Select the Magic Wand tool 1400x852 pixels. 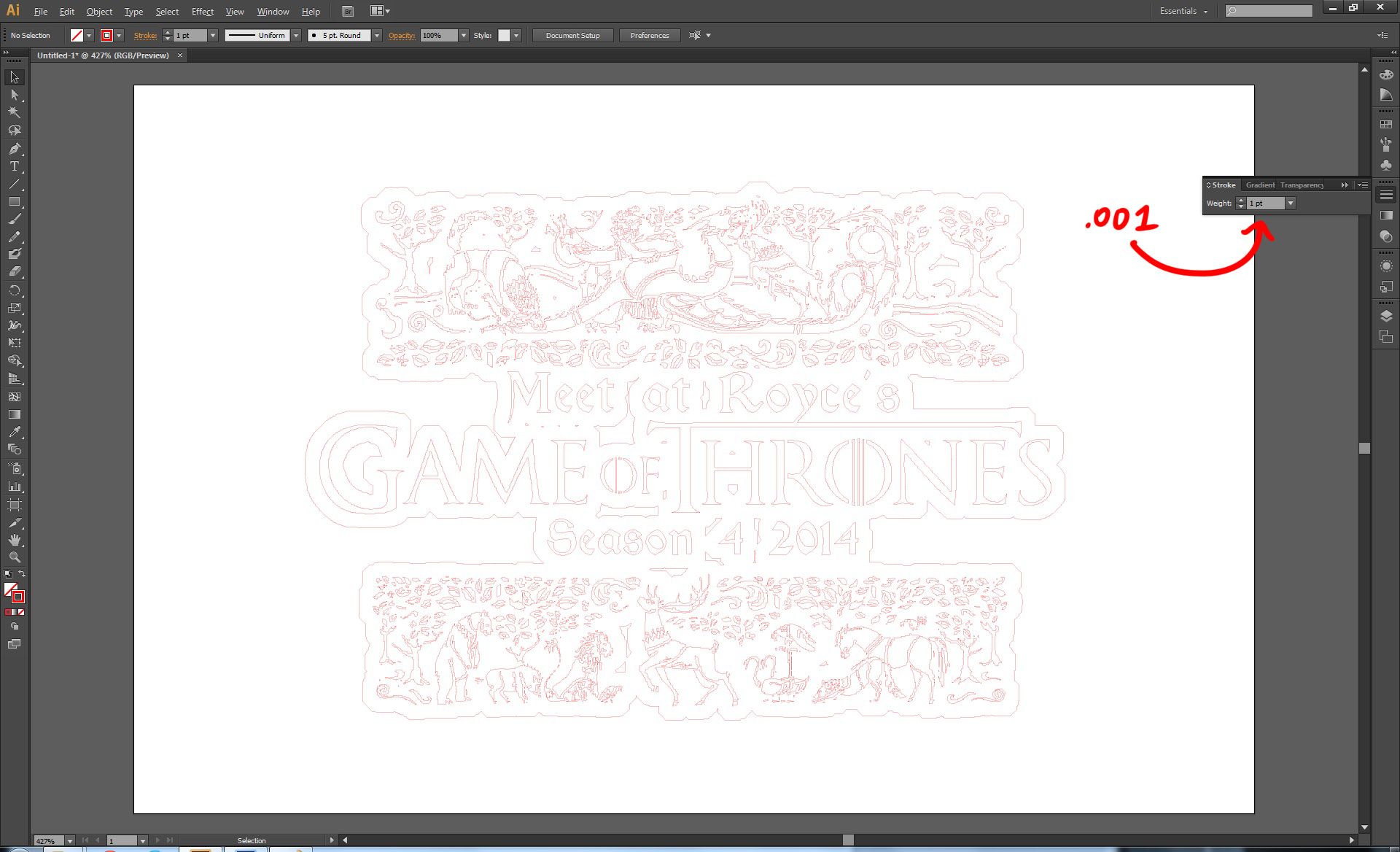point(14,112)
